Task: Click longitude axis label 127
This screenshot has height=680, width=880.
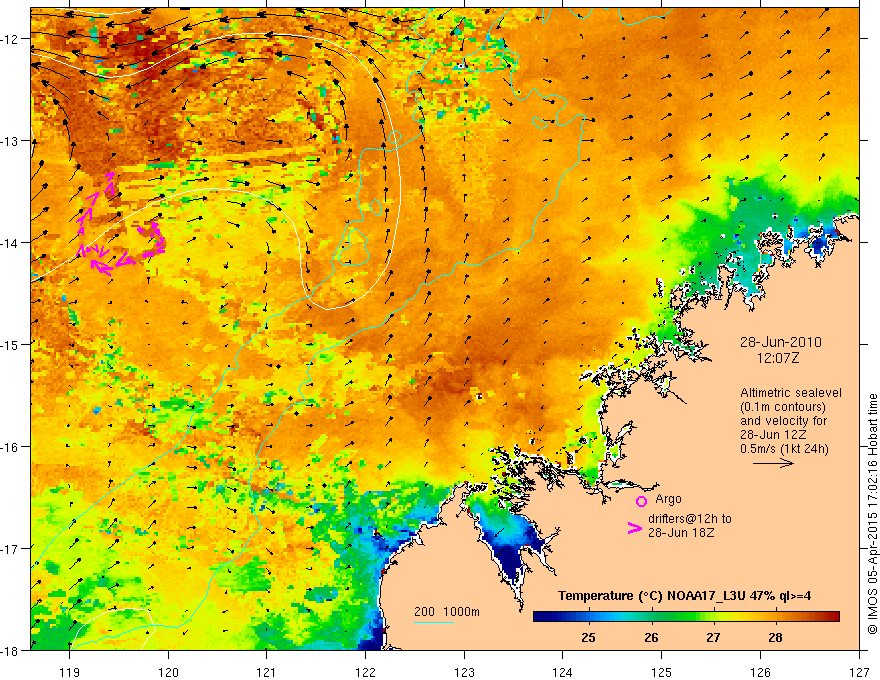Action: [x=859, y=672]
